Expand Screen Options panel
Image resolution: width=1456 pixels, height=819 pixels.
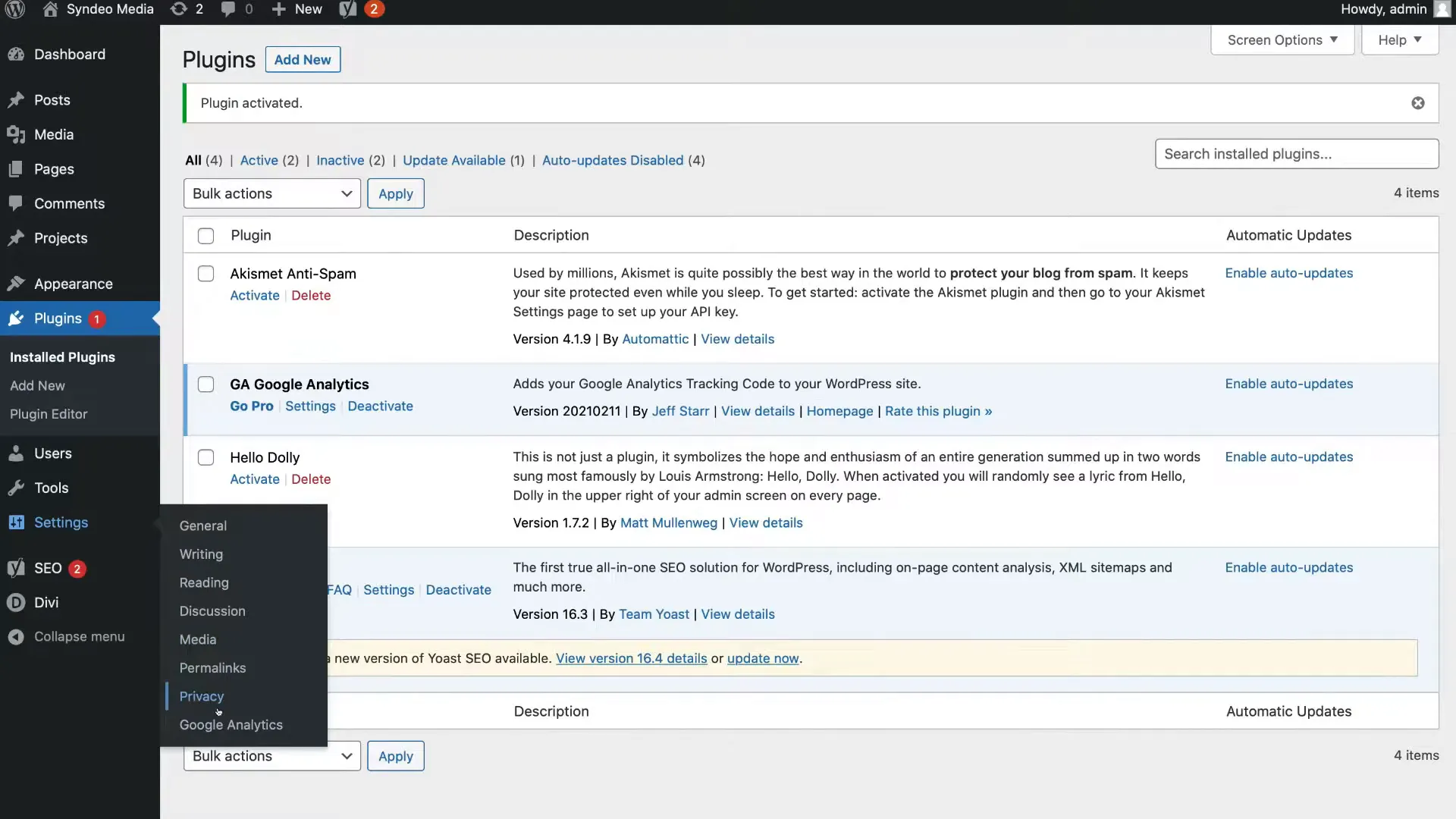coord(1282,40)
